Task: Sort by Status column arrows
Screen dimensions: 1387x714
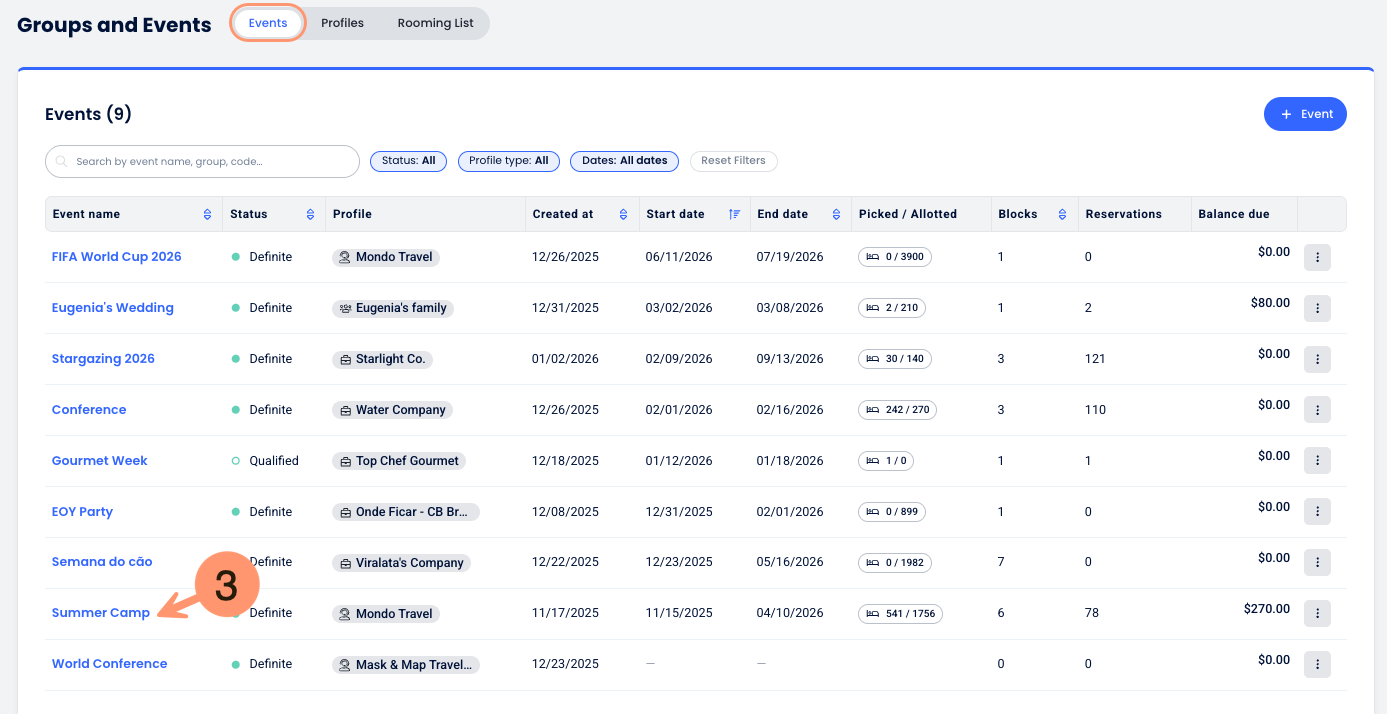Action: click(309, 214)
